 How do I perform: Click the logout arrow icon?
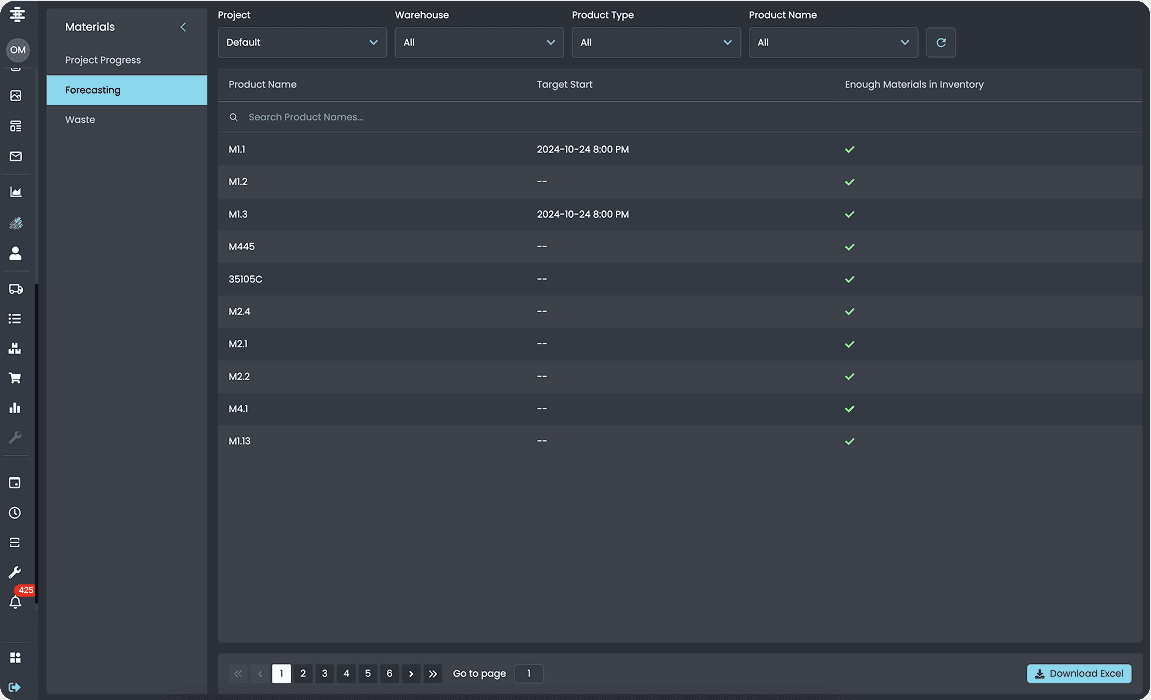click(15, 687)
